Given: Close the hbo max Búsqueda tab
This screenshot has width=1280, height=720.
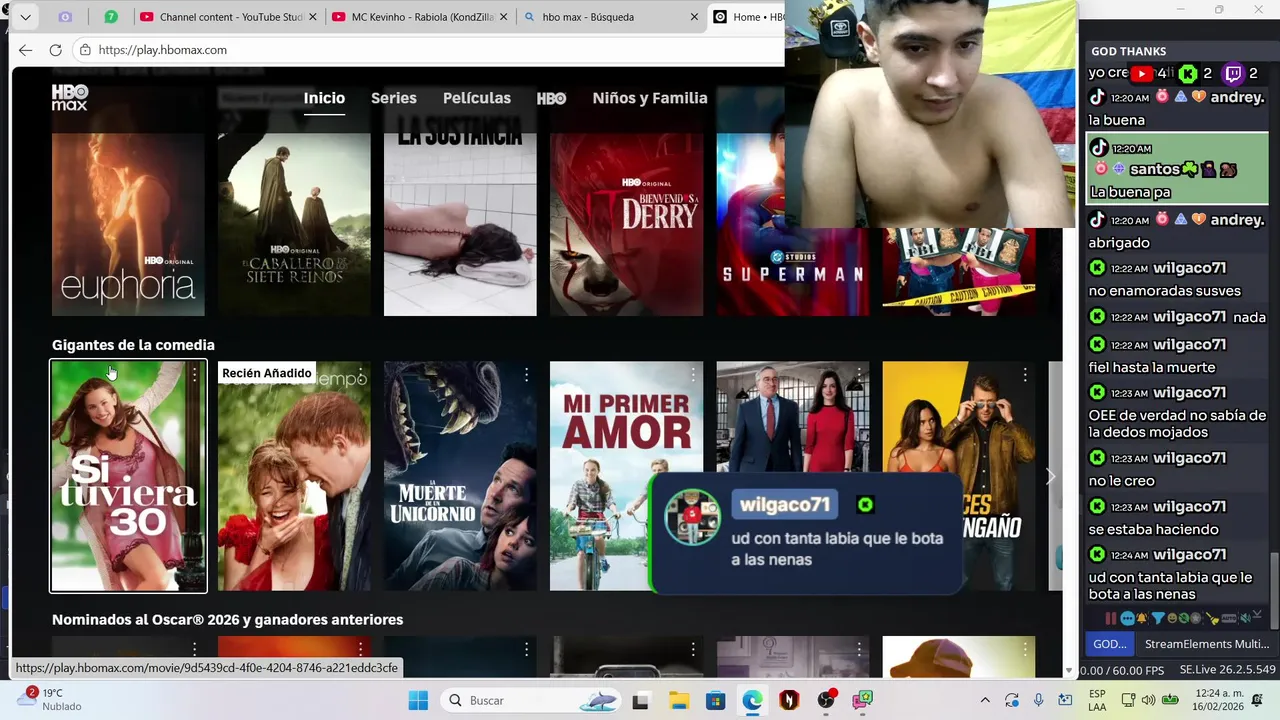Looking at the screenshot, I should 694,17.
